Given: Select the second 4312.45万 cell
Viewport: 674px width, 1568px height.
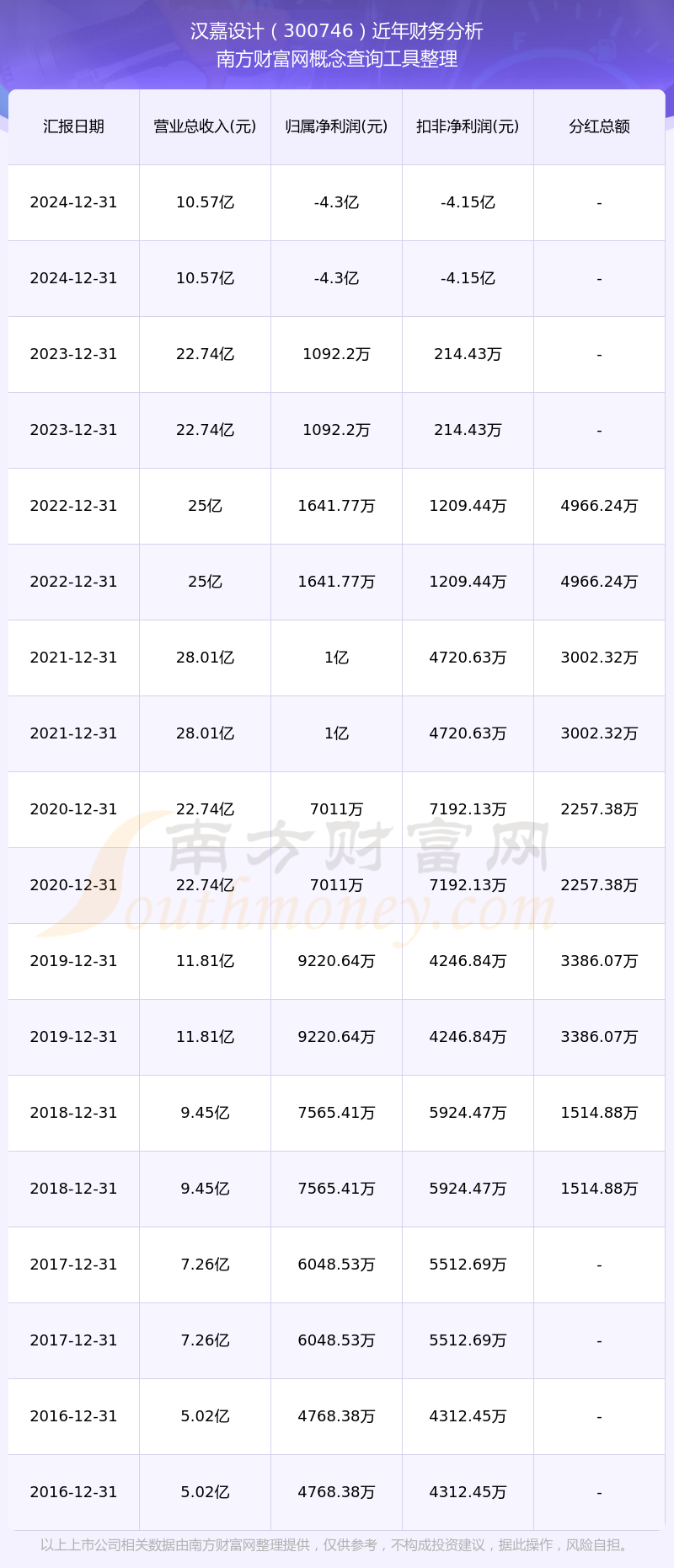Looking at the screenshot, I should tap(468, 1492).
